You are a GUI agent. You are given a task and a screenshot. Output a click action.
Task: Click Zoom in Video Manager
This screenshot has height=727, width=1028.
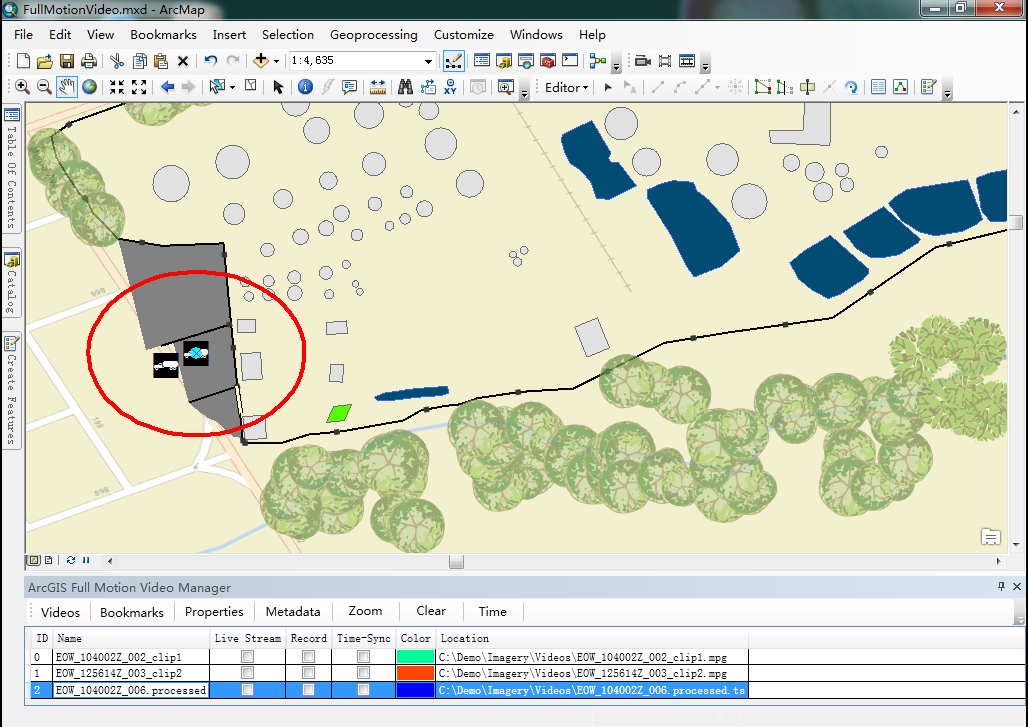click(x=365, y=611)
